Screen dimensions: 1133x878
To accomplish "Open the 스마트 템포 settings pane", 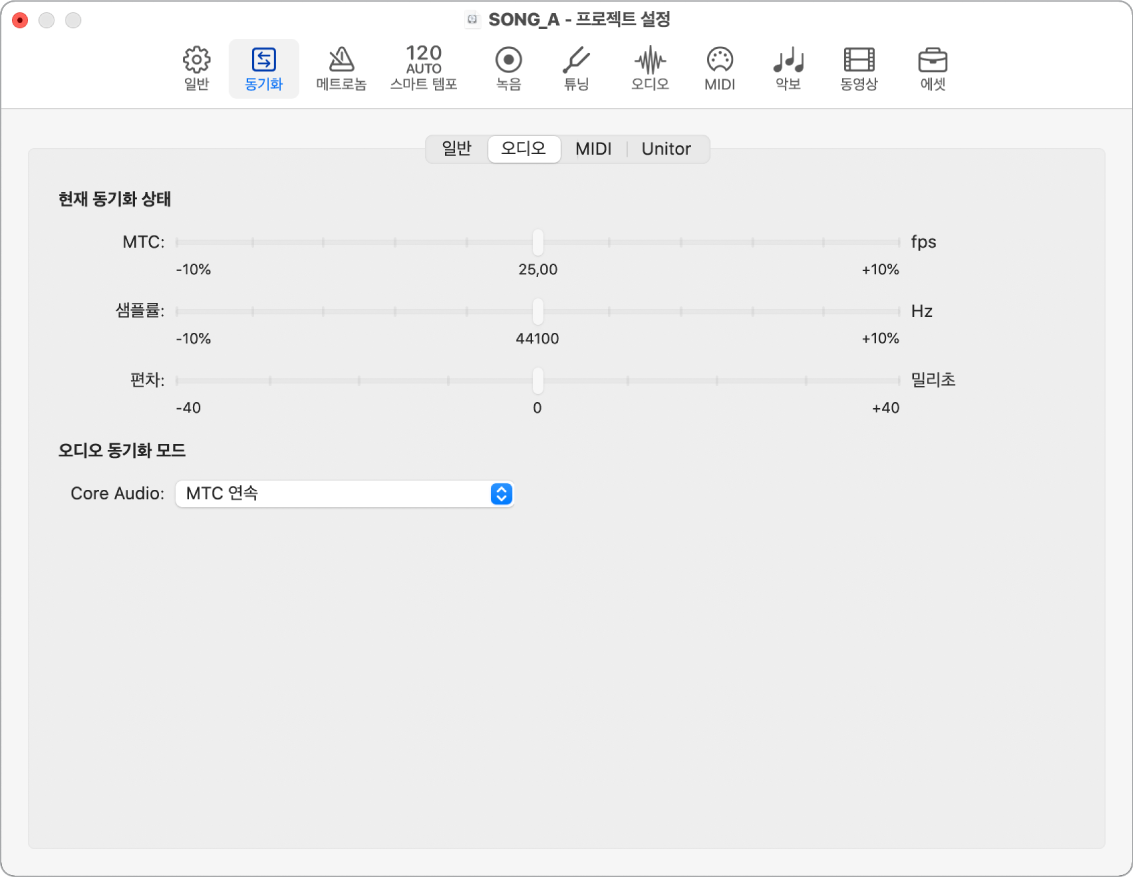I will (423, 69).
